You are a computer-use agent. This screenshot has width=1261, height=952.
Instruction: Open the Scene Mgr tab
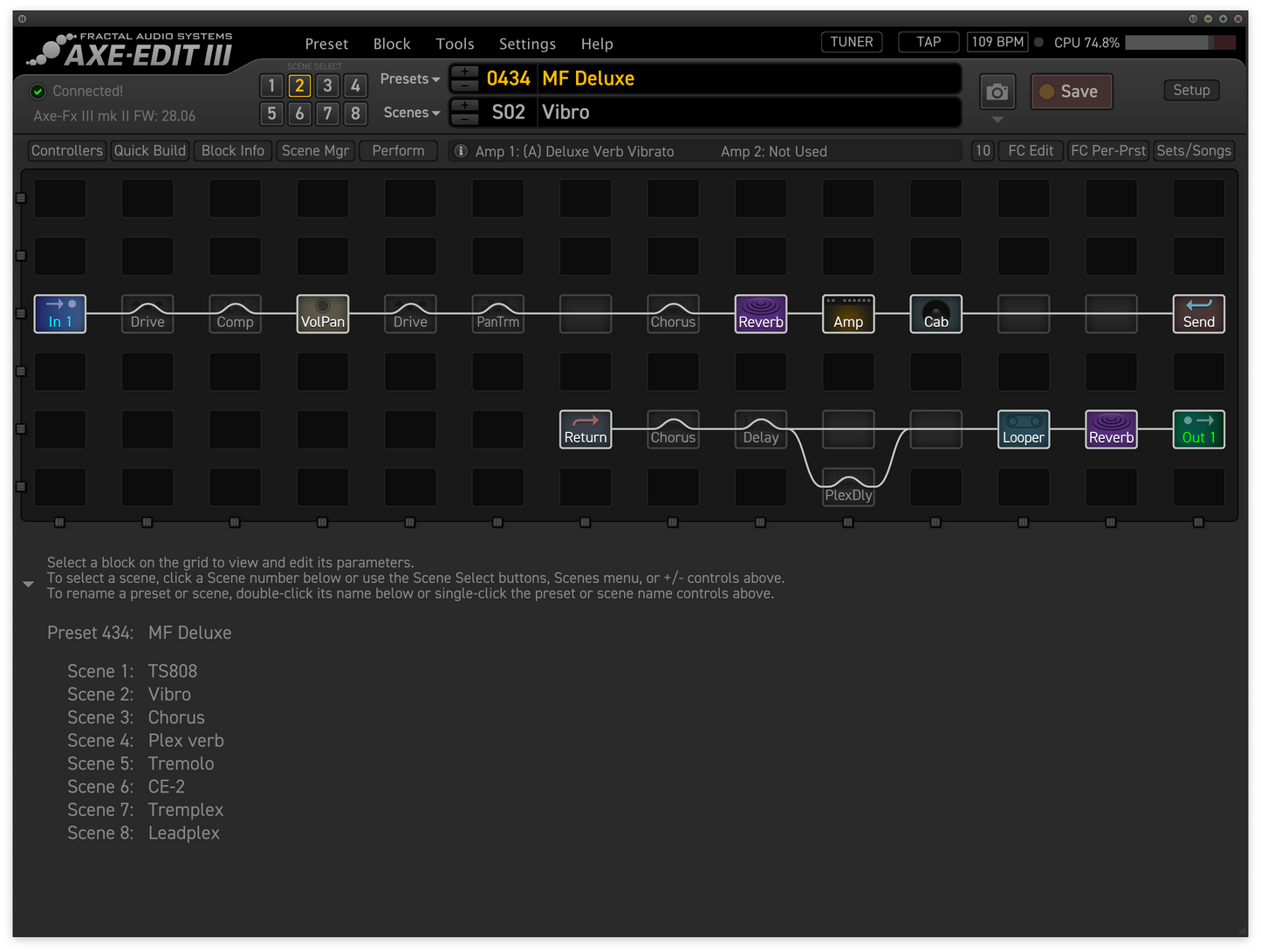point(315,150)
